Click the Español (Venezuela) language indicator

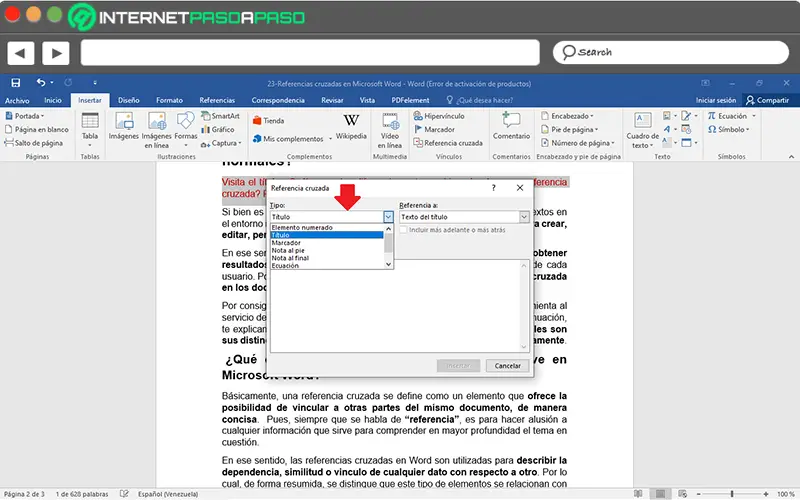pyautogui.click(x=168, y=494)
